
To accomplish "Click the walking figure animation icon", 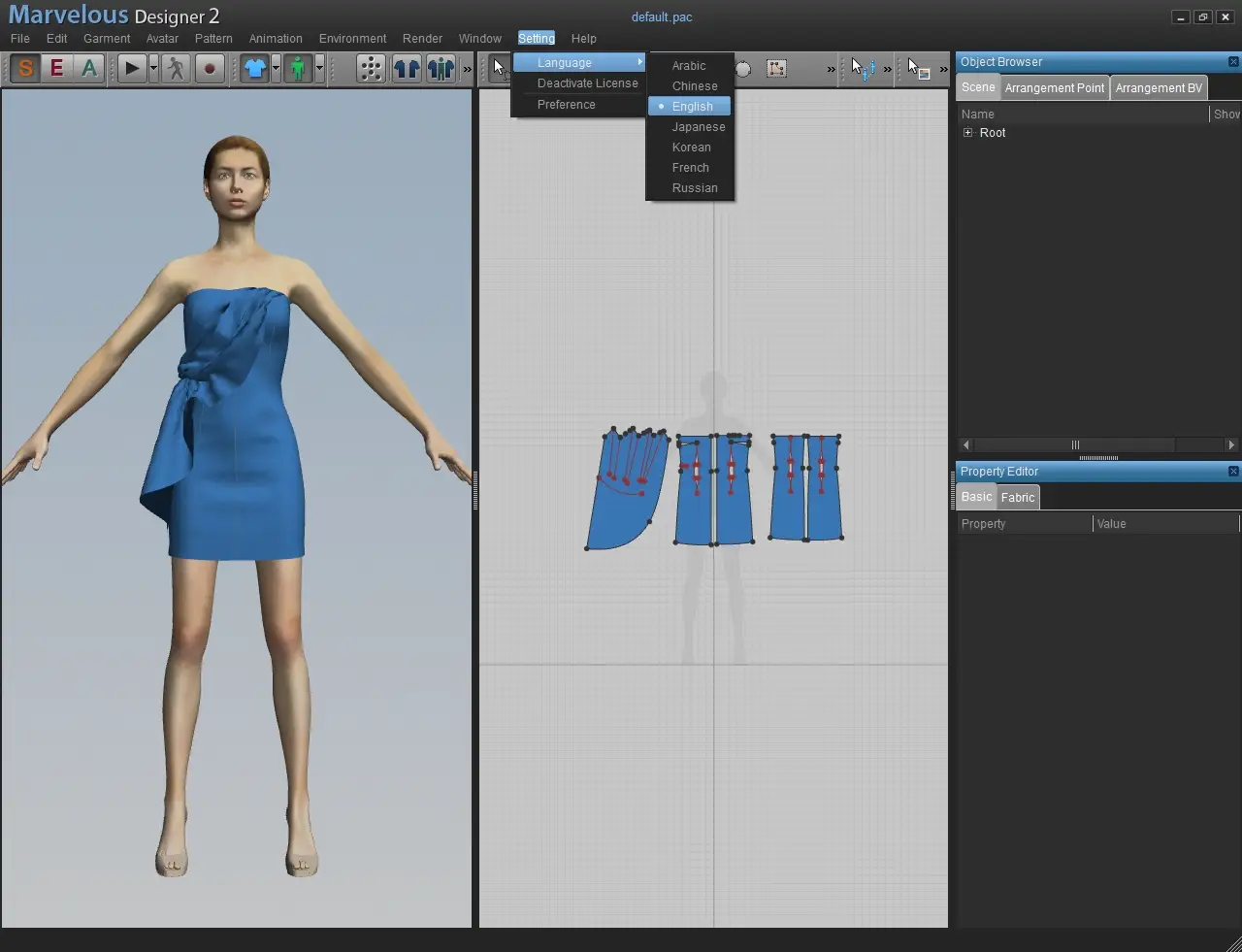I will coord(176,68).
